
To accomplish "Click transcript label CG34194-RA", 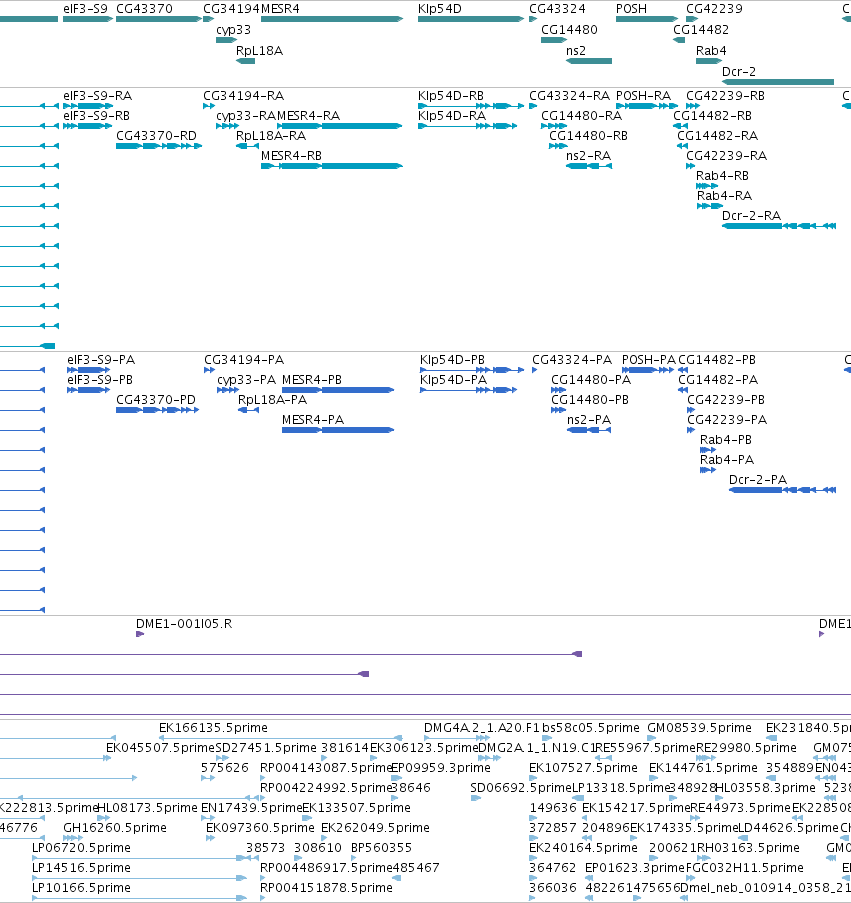I will [x=244, y=96].
